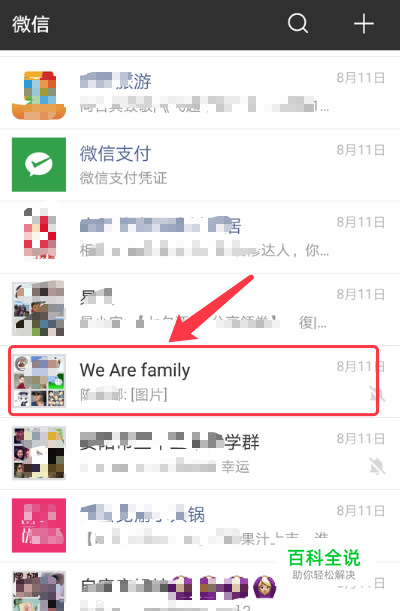Screen dimensions: 400x611
Task: Open the 微信支付 green checkmark avatar
Action: point(39,164)
